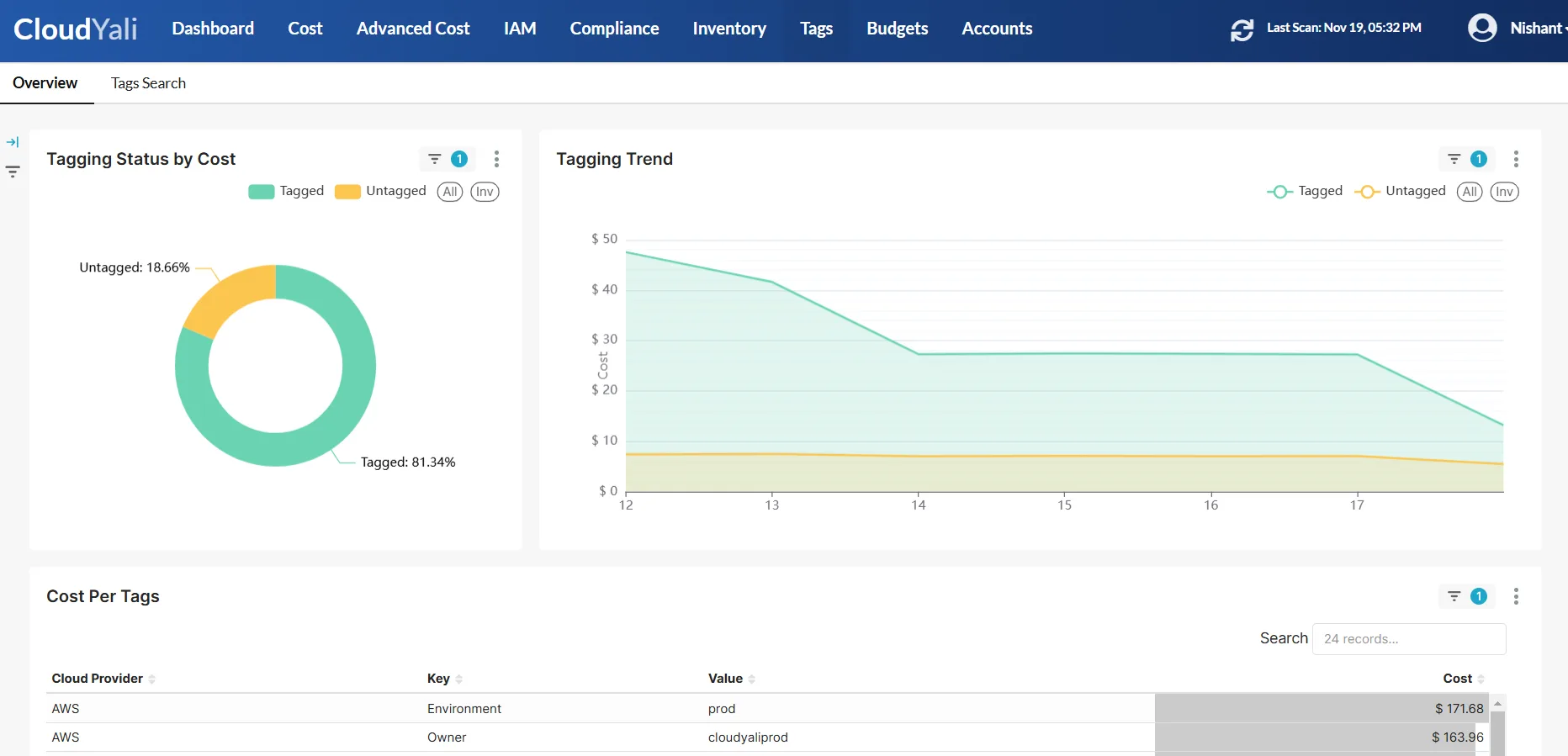Viewport: 1568px width, 756px height.
Task: Select the cloudyaliprod value cell
Action: tap(748, 737)
